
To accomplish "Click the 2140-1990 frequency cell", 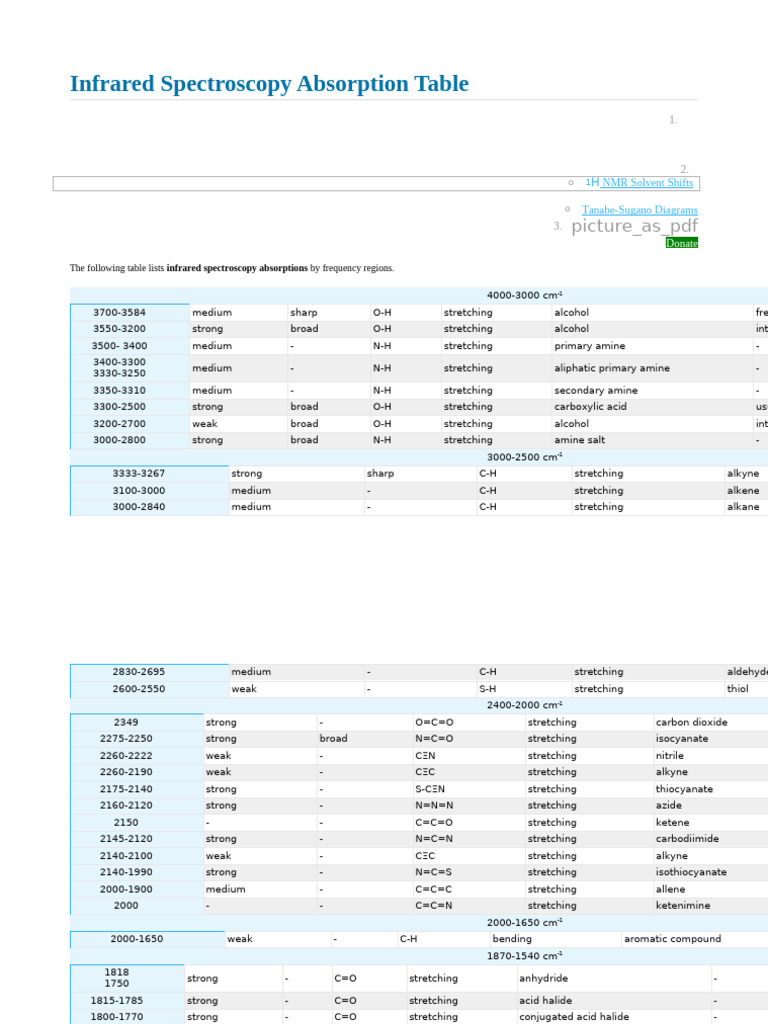I will pyautogui.click(x=136, y=872).
